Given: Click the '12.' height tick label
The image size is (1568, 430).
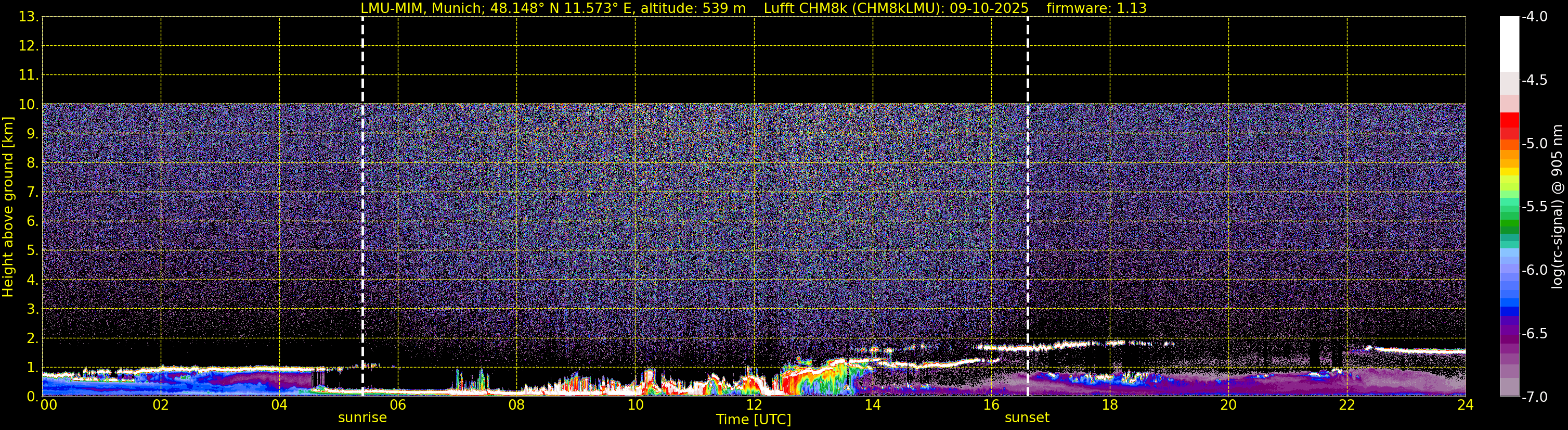Looking at the screenshot, I should click(29, 46).
